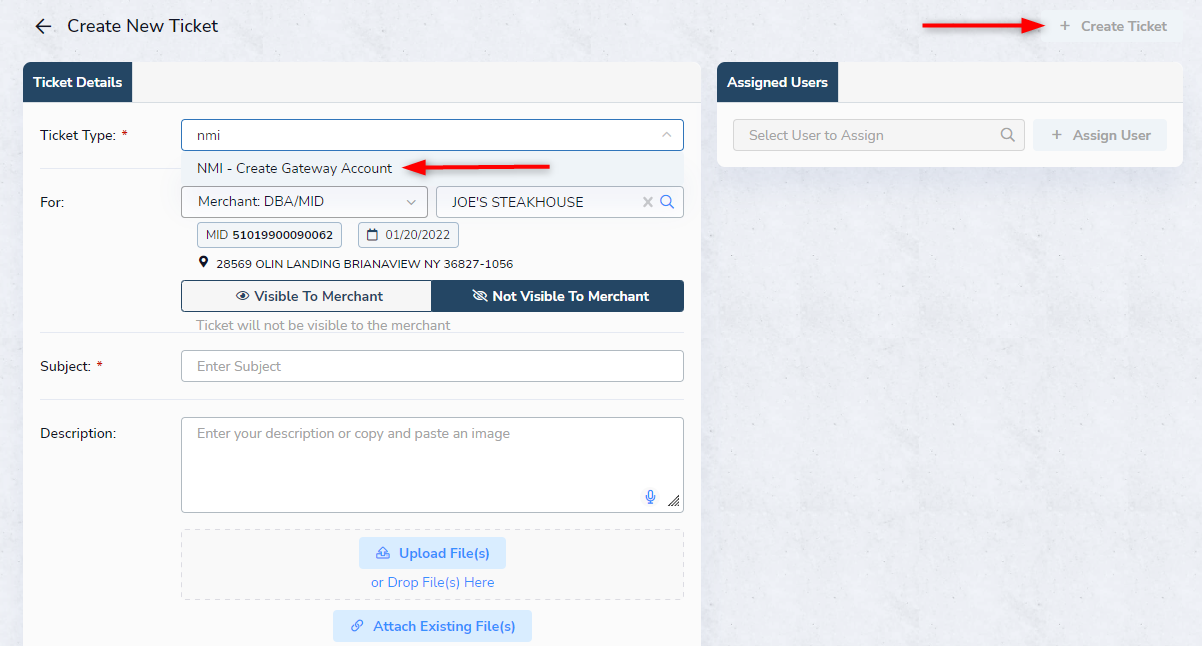Toggle Visible To Merchant
The image size is (1202, 646).
(306, 296)
